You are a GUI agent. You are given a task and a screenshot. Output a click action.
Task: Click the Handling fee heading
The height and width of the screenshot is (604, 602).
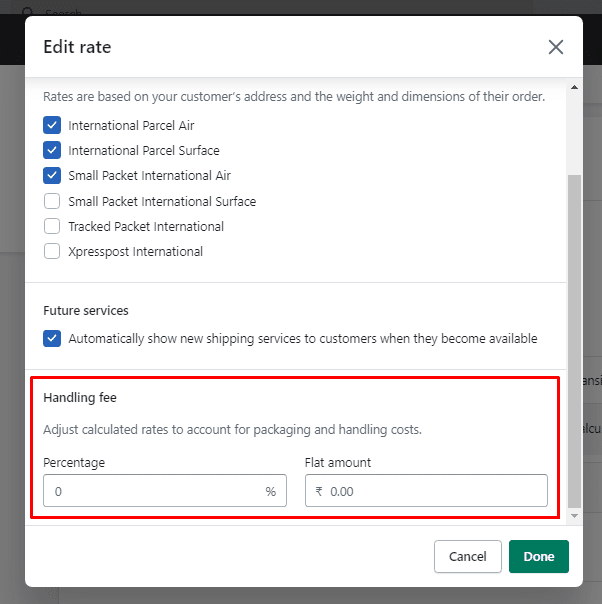pyautogui.click(x=80, y=398)
